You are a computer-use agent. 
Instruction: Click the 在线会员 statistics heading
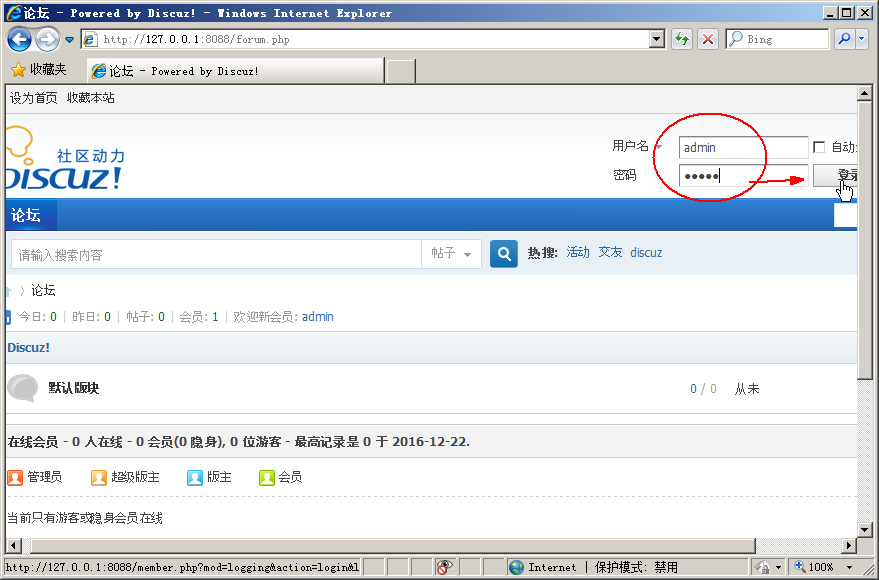239,442
